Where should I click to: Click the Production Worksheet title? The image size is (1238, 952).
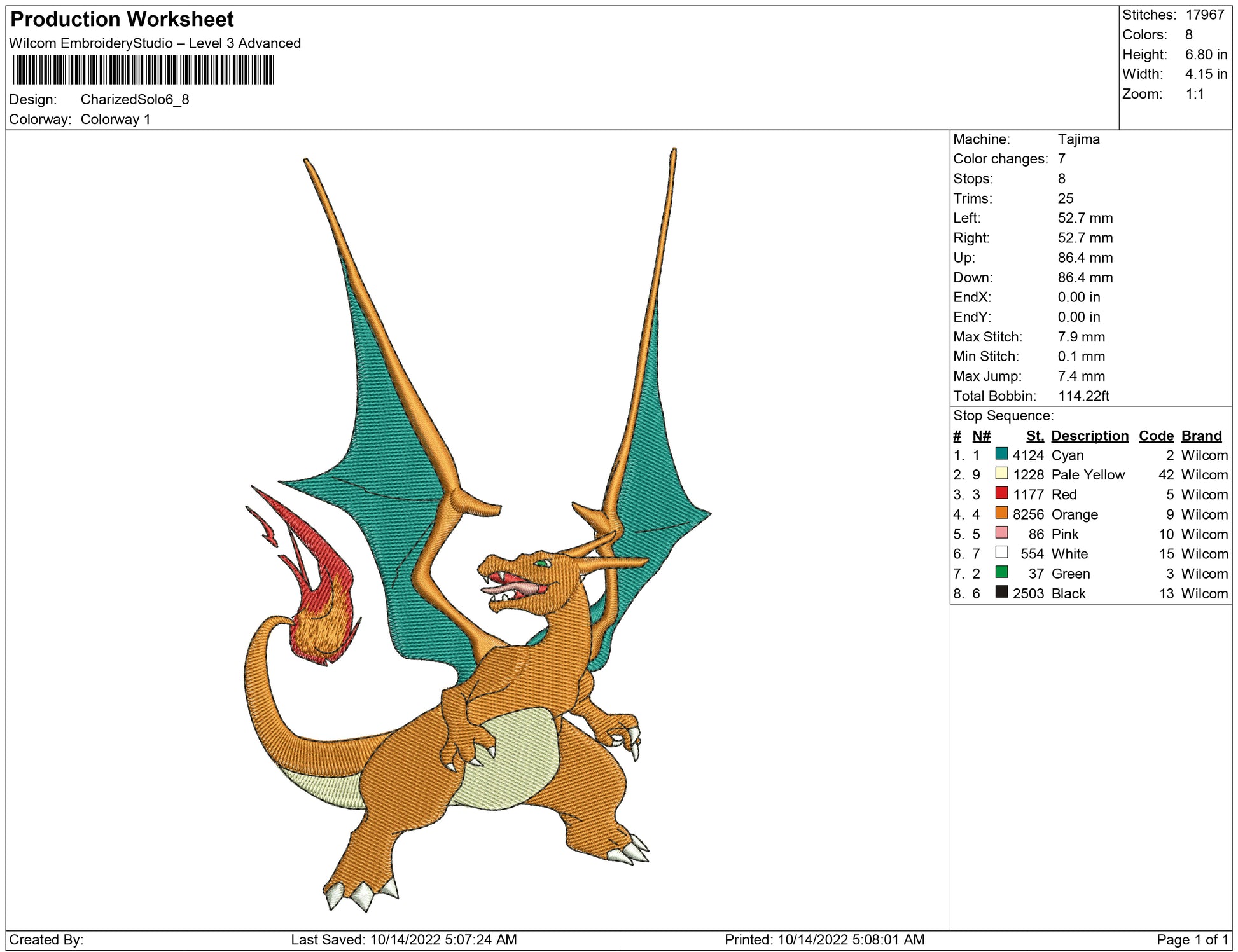122,20
